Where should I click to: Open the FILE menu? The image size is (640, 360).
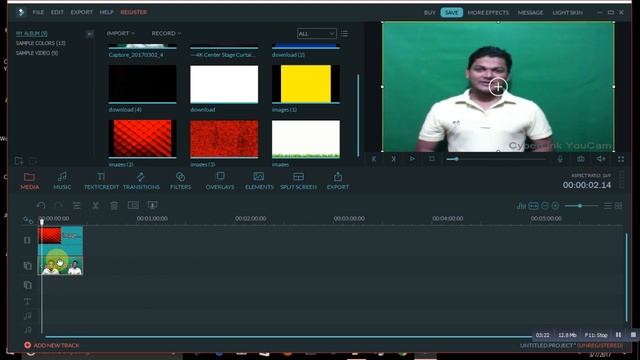tap(38, 12)
